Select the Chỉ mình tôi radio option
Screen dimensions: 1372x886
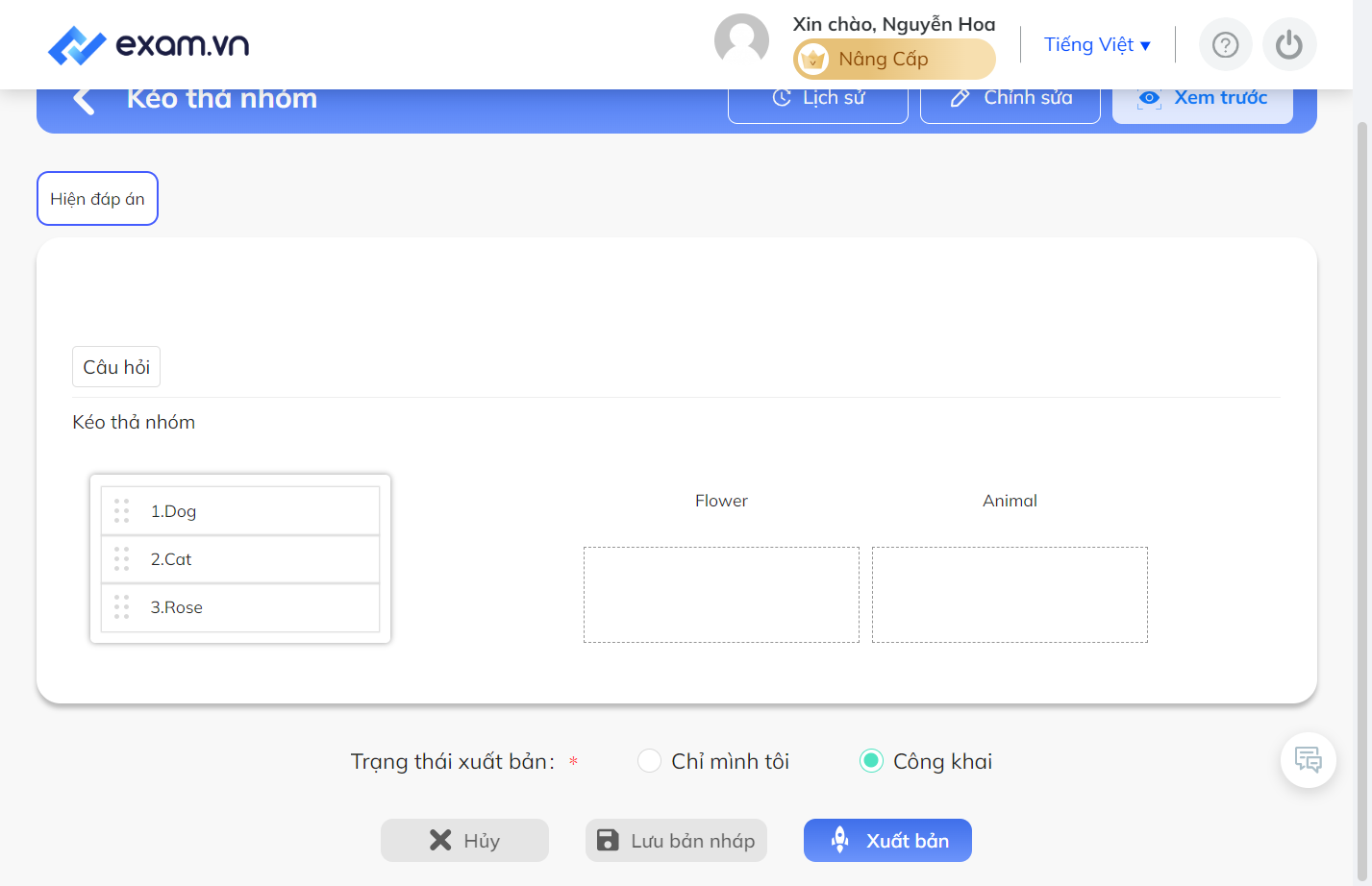point(649,761)
